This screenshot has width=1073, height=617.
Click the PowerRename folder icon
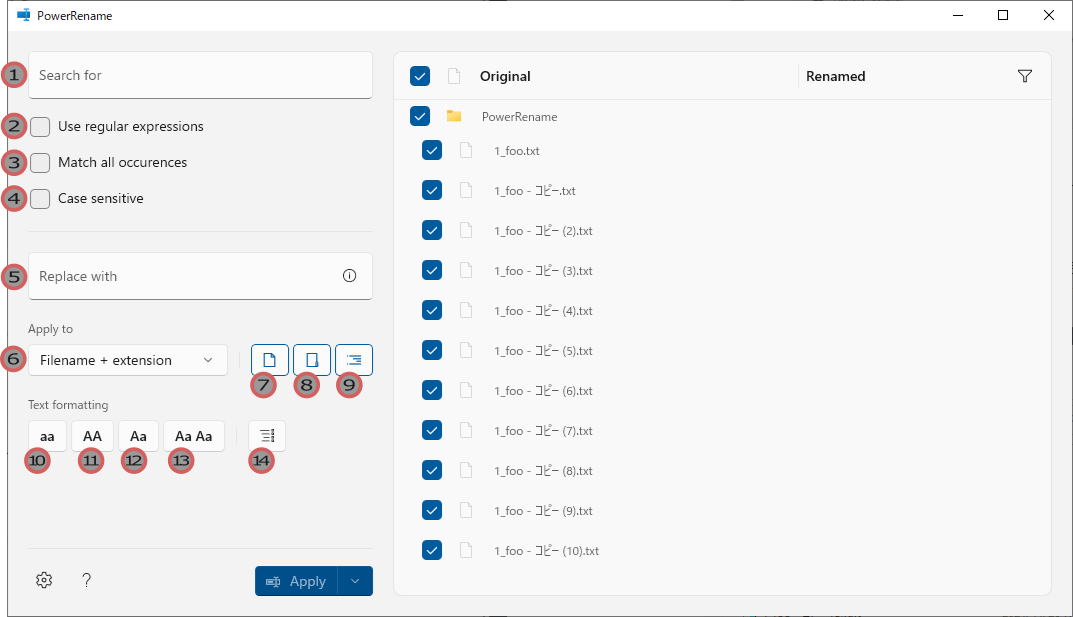(454, 116)
